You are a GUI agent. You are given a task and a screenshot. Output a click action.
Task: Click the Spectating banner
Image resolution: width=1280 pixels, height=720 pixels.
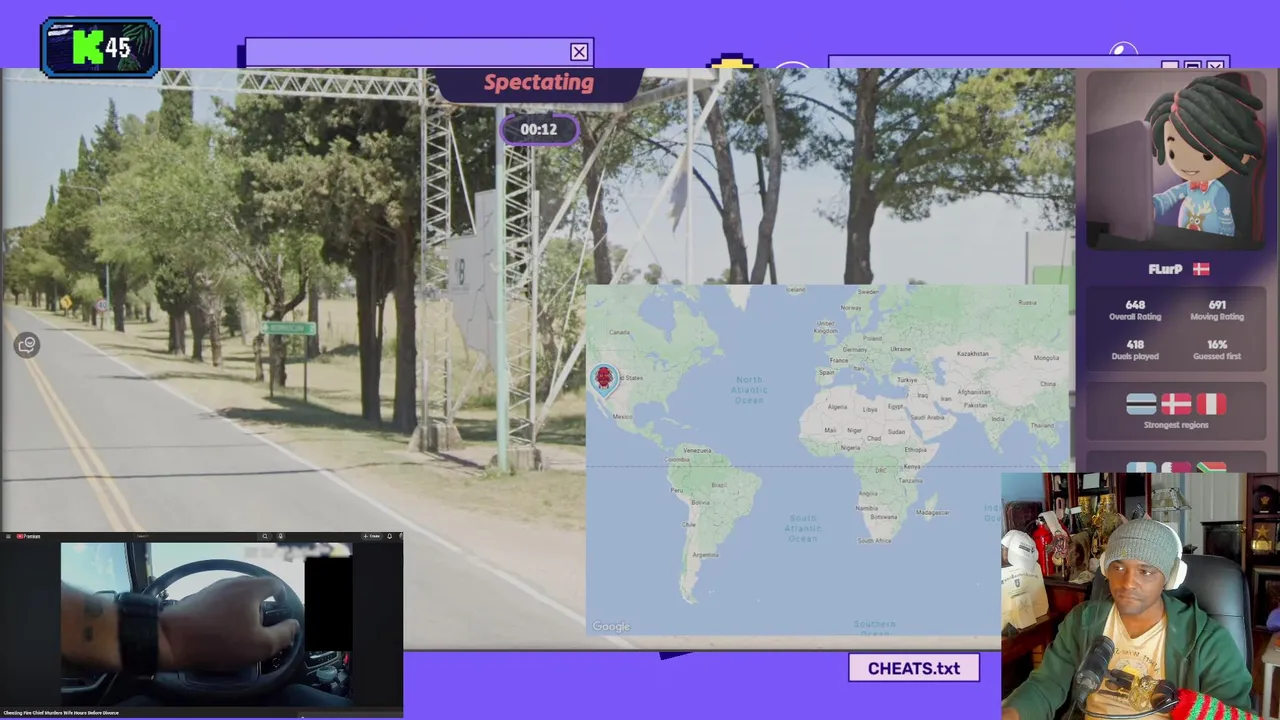click(x=538, y=83)
